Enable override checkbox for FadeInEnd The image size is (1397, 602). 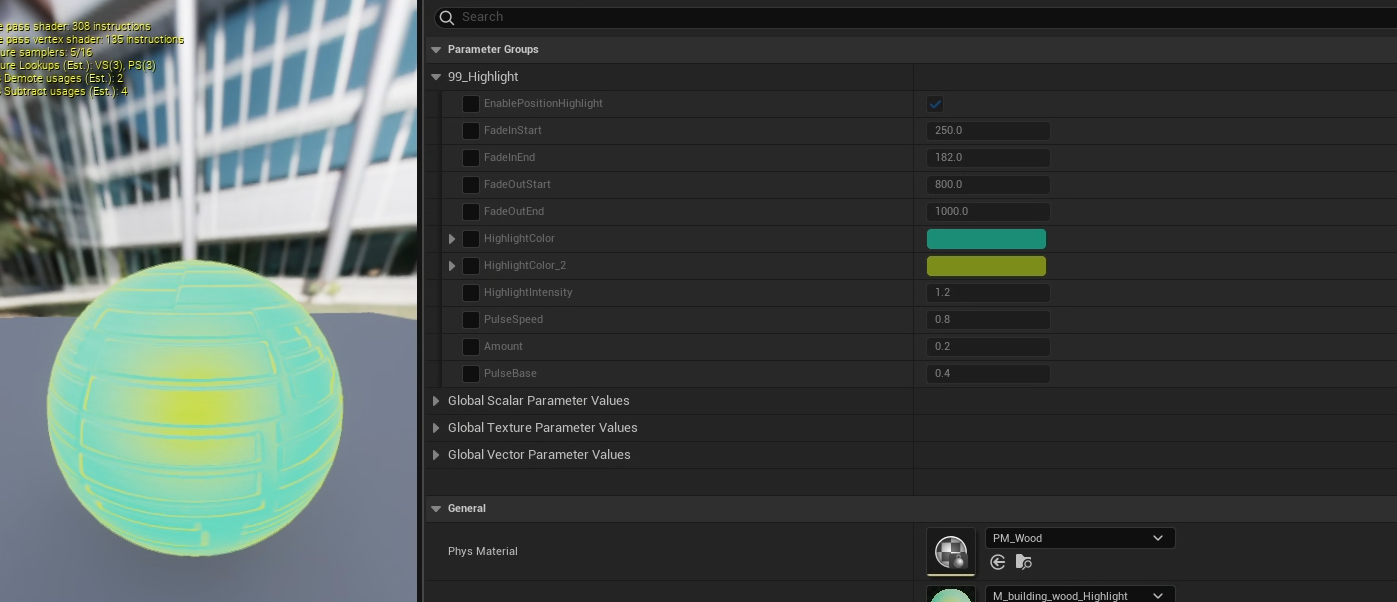coord(470,158)
